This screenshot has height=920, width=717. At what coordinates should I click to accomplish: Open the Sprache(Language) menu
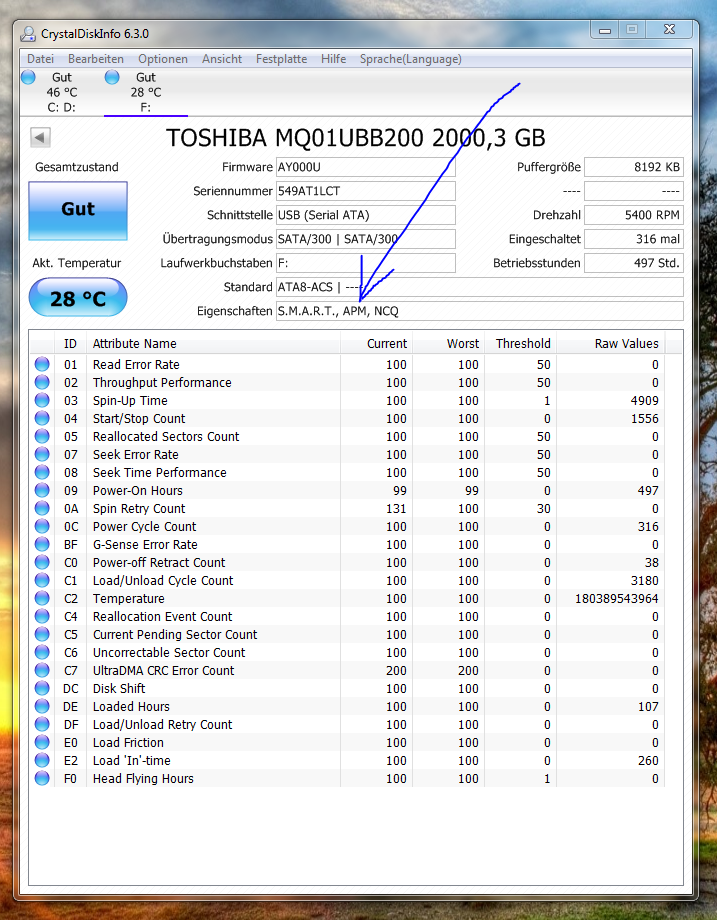pyautogui.click(x=411, y=59)
